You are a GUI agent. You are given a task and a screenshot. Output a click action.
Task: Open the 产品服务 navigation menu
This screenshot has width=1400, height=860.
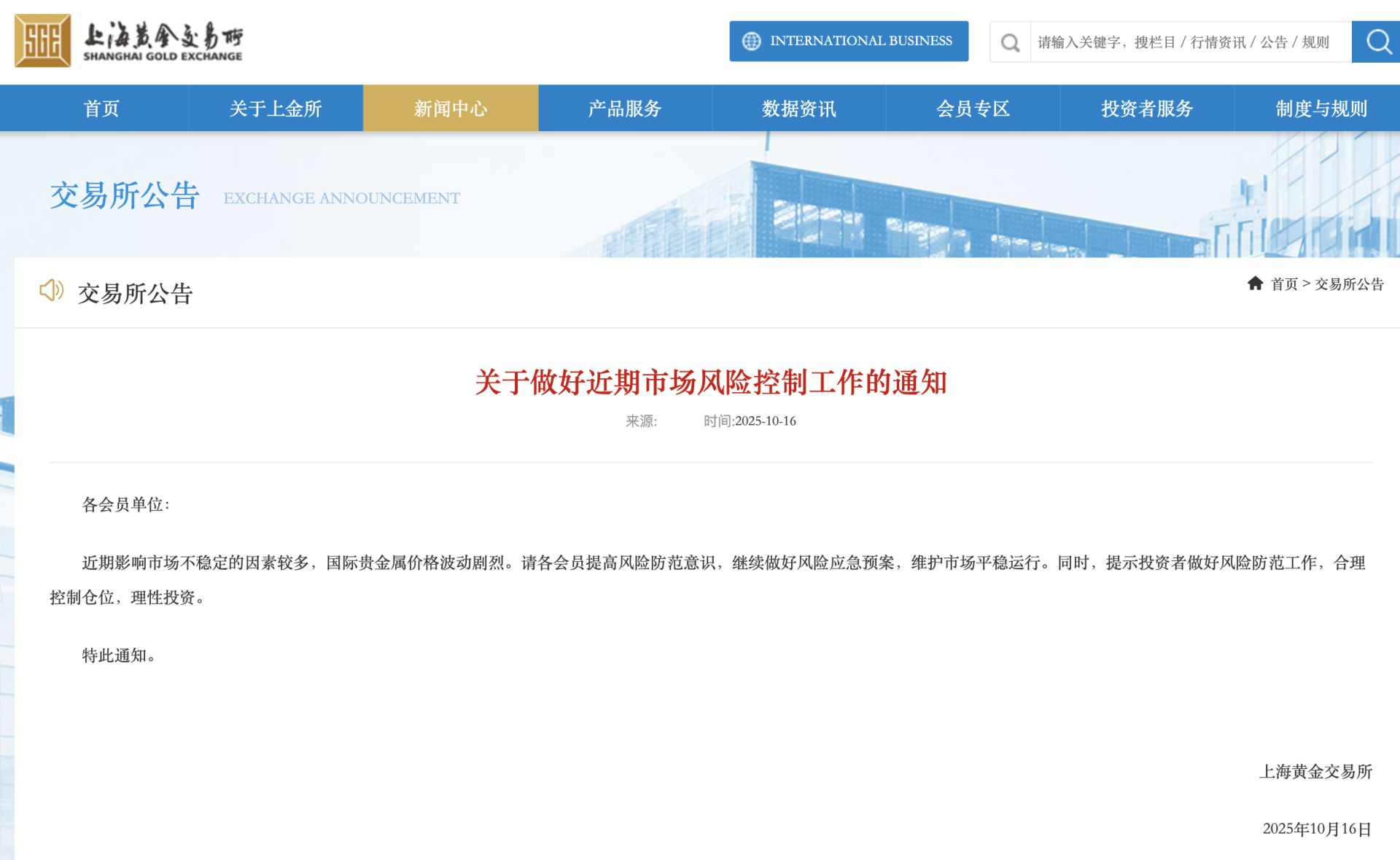coord(625,109)
